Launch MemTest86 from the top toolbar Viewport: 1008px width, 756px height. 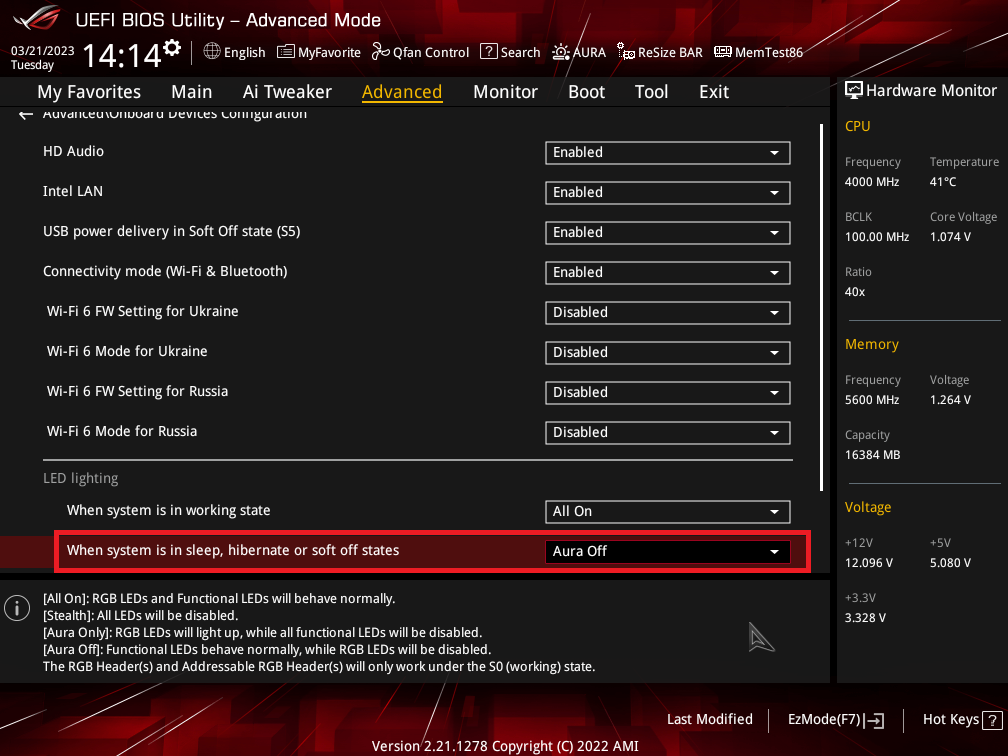758,52
